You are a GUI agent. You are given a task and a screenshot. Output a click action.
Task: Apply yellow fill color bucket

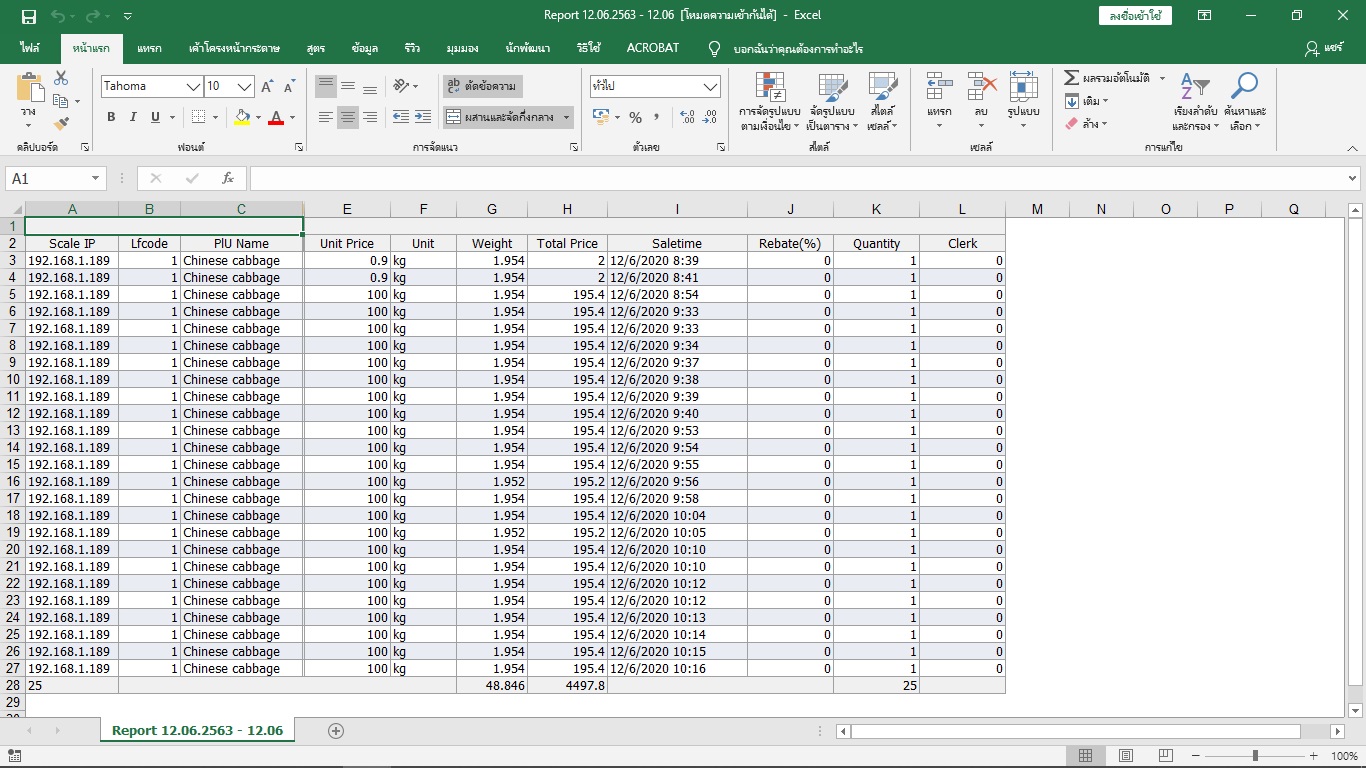tap(242, 117)
